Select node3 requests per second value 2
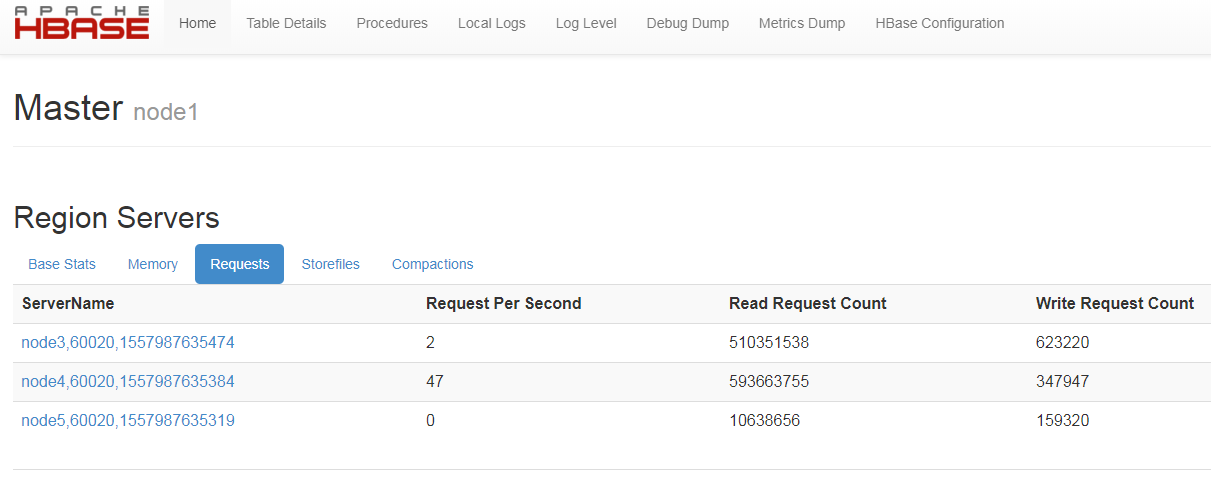Viewport: 1211px width, 482px height. coord(431,343)
